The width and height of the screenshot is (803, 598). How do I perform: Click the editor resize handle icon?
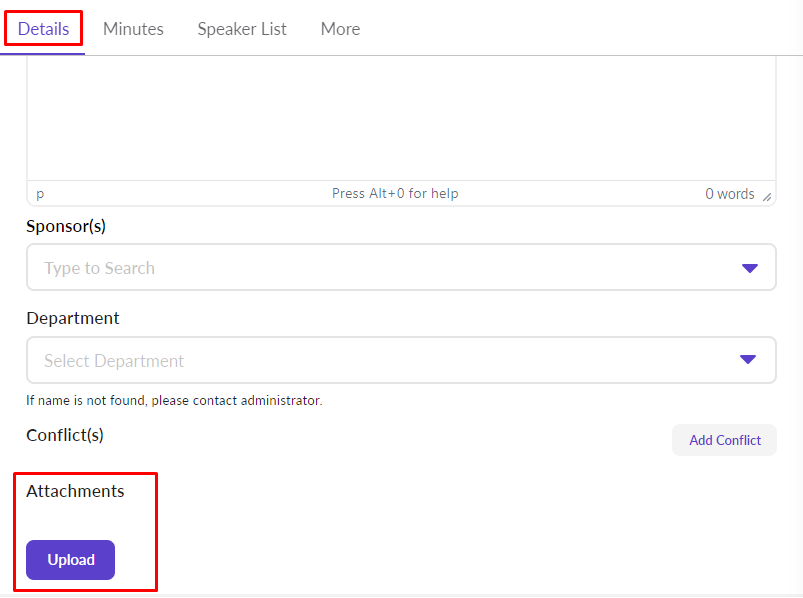(767, 197)
